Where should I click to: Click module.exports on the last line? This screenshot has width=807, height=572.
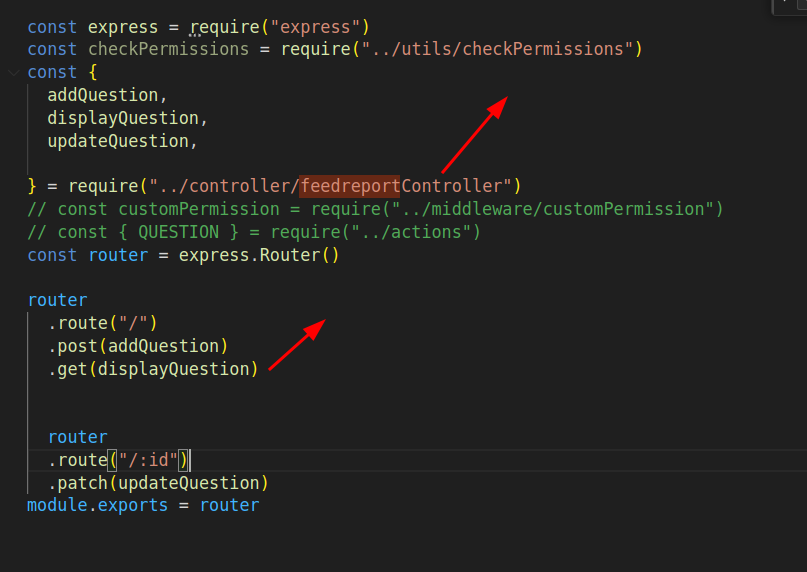tap(98, 505)
